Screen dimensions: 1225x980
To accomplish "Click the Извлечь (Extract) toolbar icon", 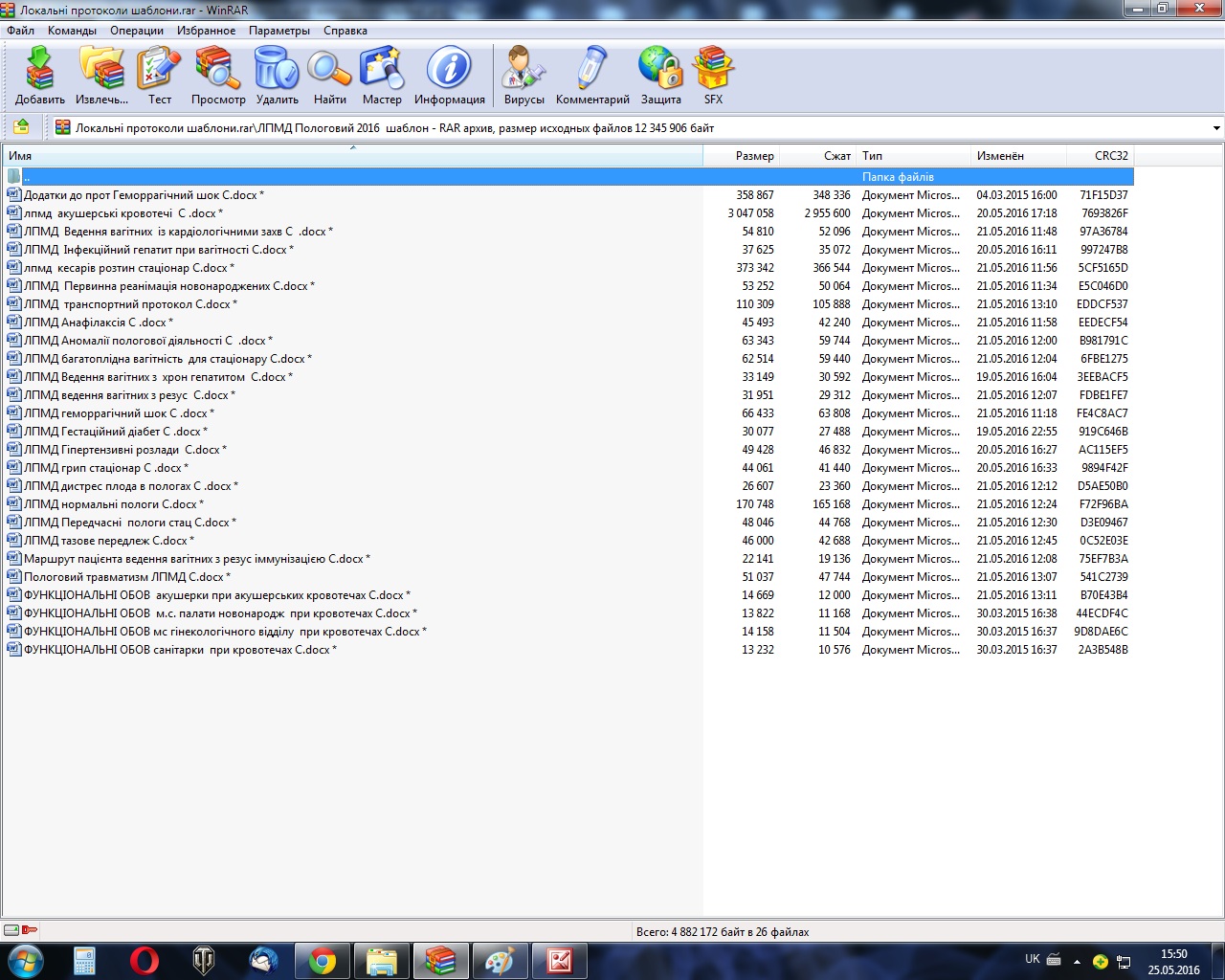I will click(101, 76).
